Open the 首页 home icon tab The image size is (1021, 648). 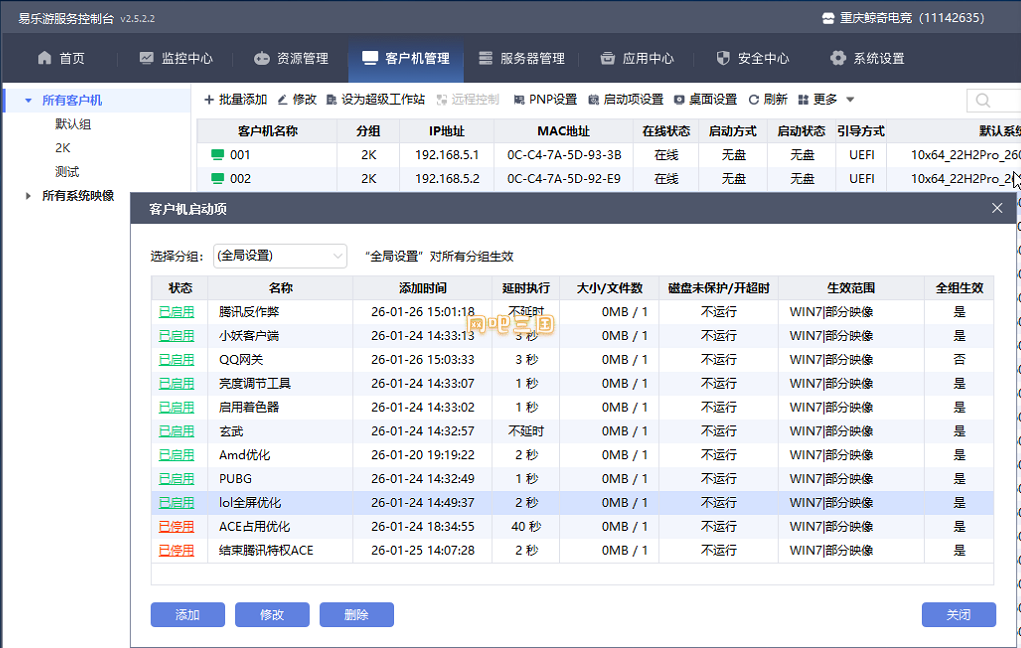(44, 58)
